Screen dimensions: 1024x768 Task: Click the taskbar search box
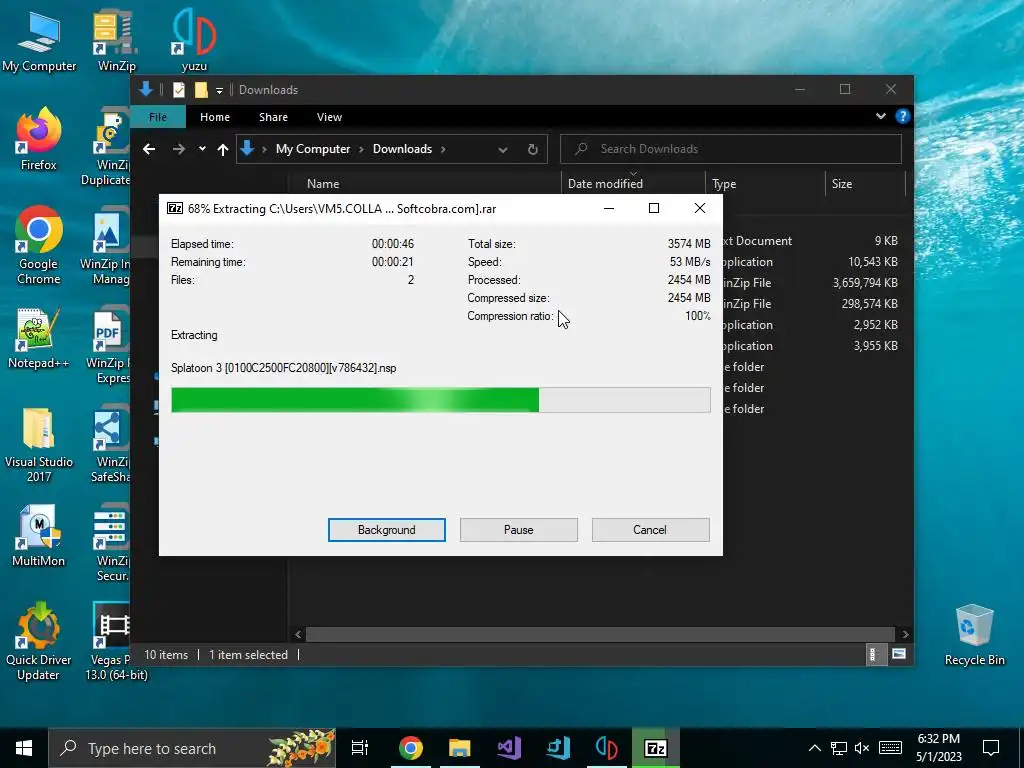(x=192, y=748)
